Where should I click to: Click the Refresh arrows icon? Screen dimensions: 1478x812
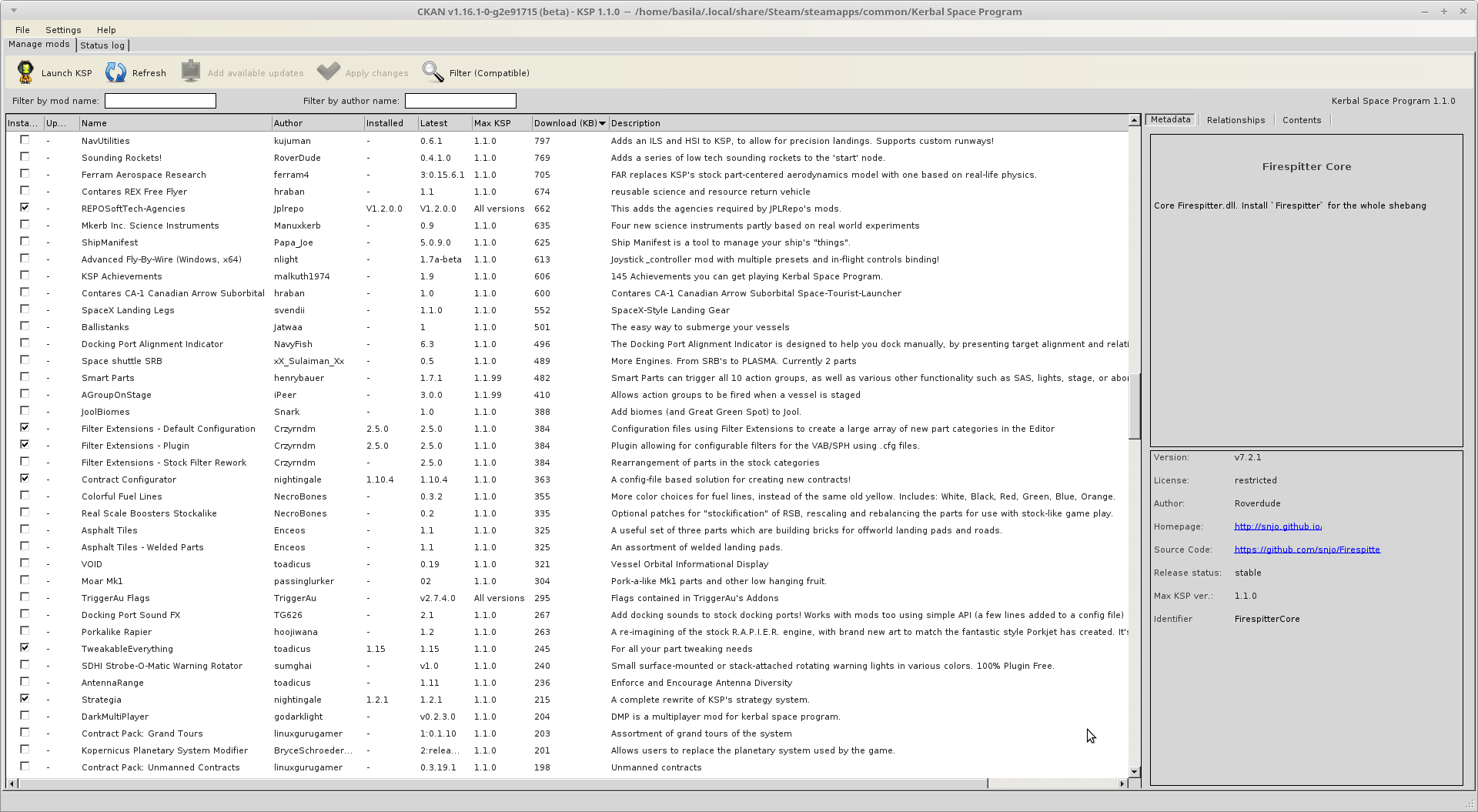116,72
